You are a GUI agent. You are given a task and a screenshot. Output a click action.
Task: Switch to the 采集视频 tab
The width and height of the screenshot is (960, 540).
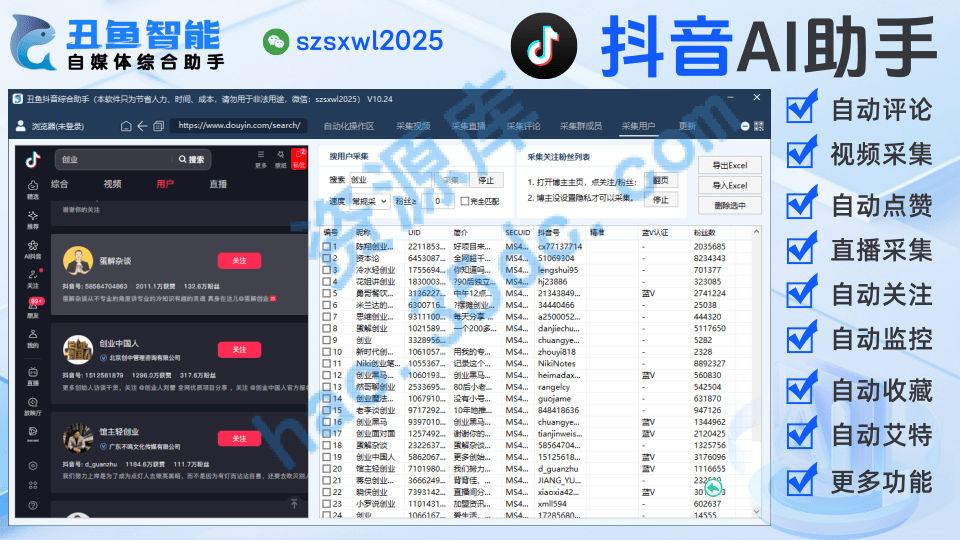tap(413, 126)
